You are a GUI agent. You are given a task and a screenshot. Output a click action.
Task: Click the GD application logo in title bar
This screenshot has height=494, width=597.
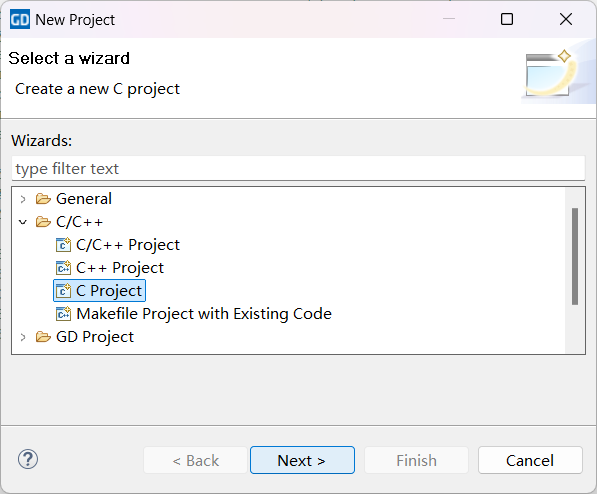click(20, 19)
